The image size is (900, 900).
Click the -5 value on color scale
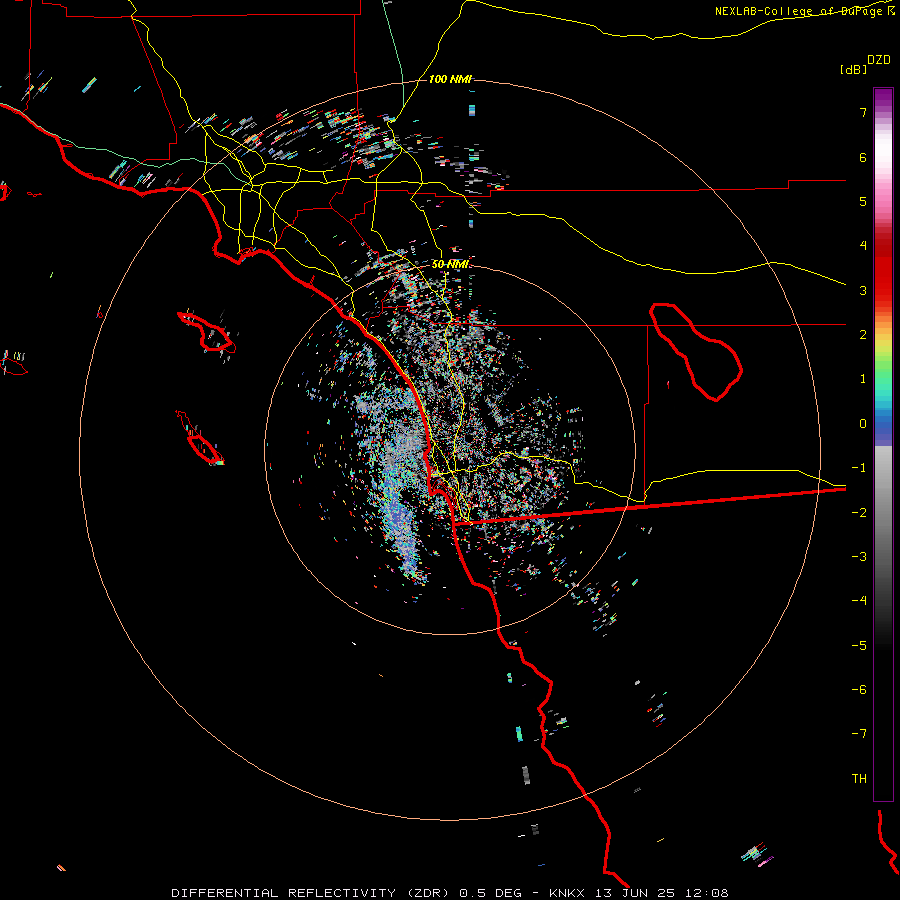pos(859,646)
